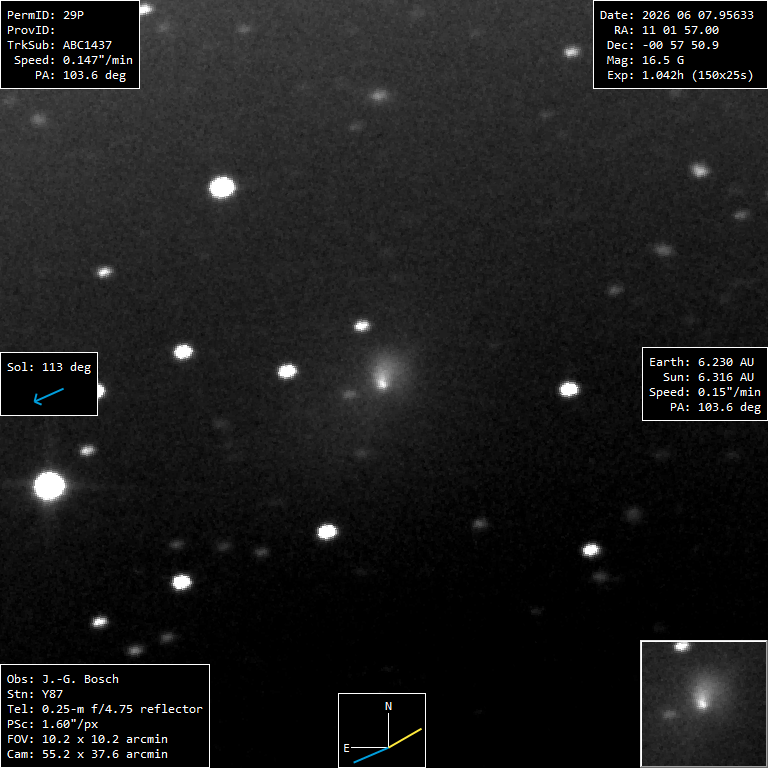Click "FOV: 10.2 x 10.2 arcmin" text
The width and height of the screenshot is (768, 768).
coord(87,740)
